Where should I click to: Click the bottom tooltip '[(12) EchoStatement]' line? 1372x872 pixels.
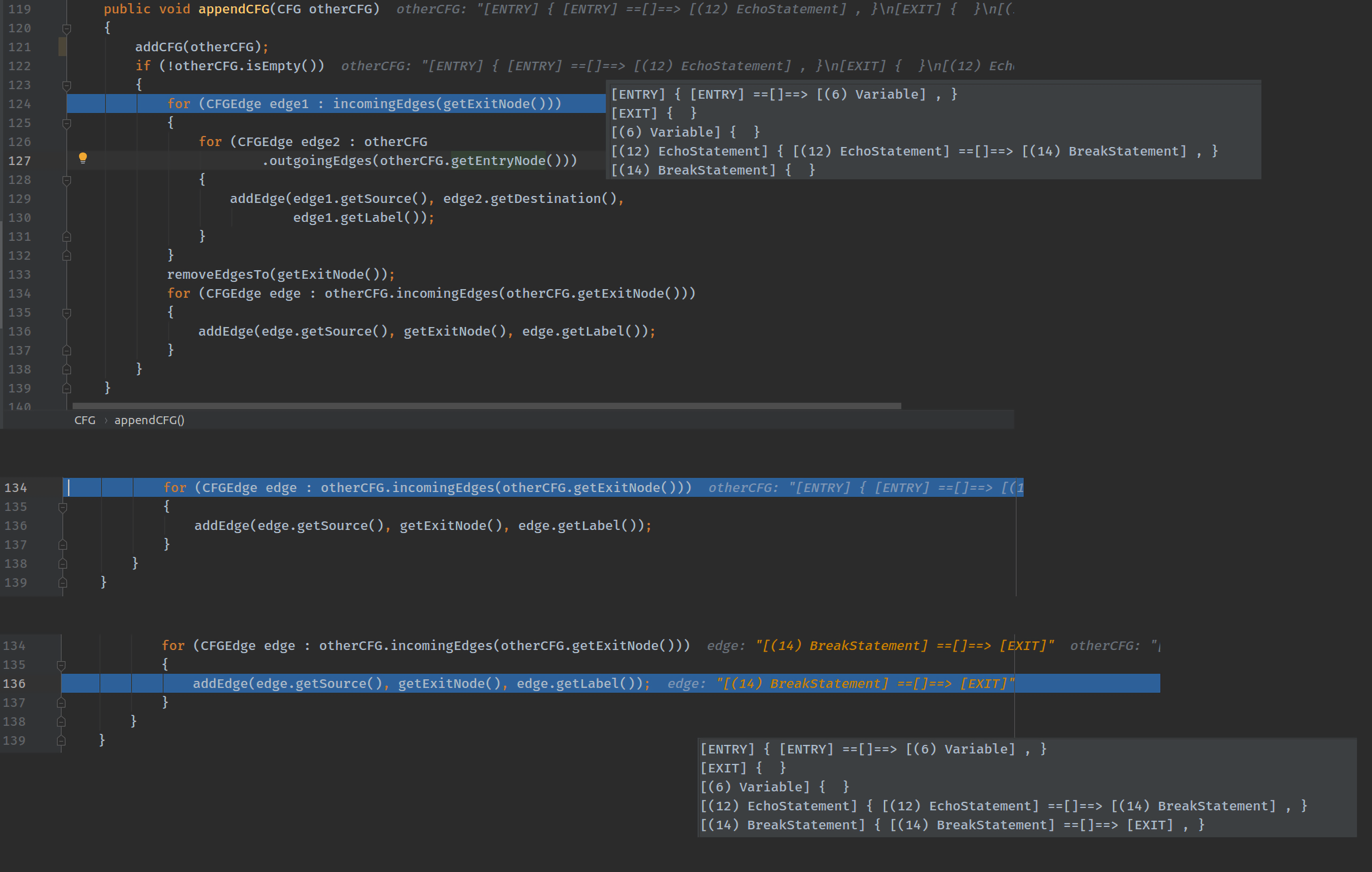pyautogui.click(x=1004, y=806)
